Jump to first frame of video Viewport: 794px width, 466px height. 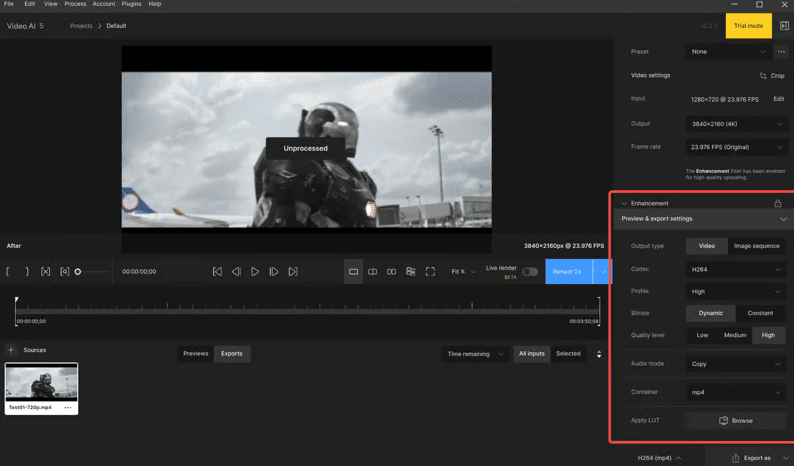point(217,272)
